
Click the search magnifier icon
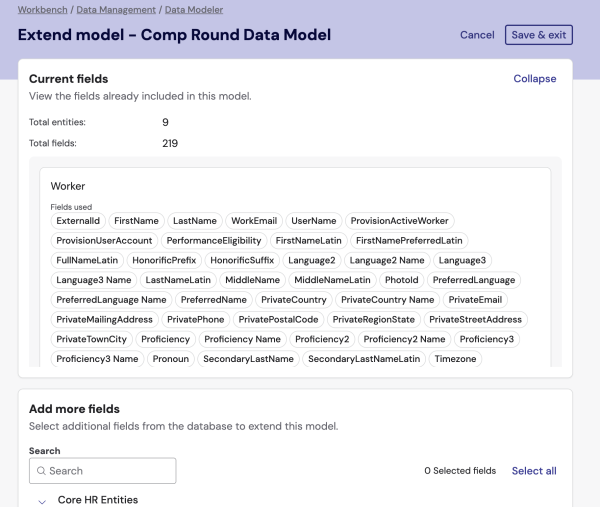coord(40,471)
